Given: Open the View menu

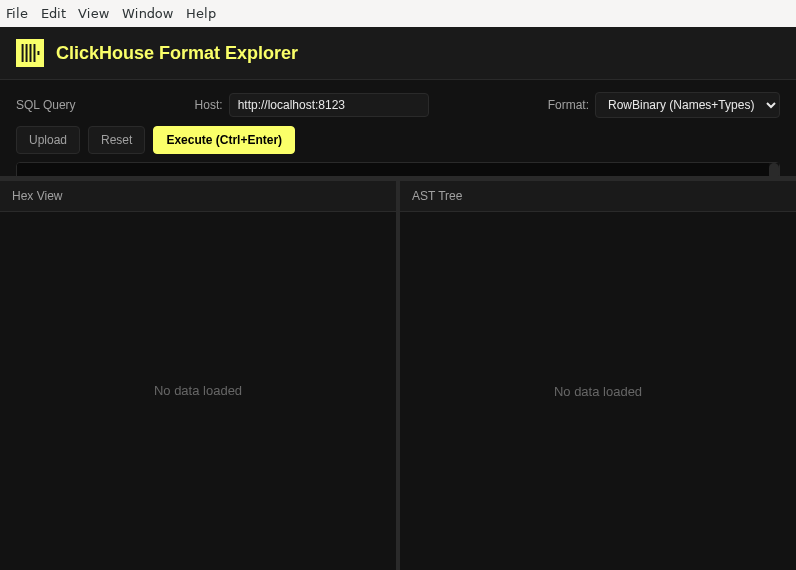Looking at the screenshot, I should (93, 13).
